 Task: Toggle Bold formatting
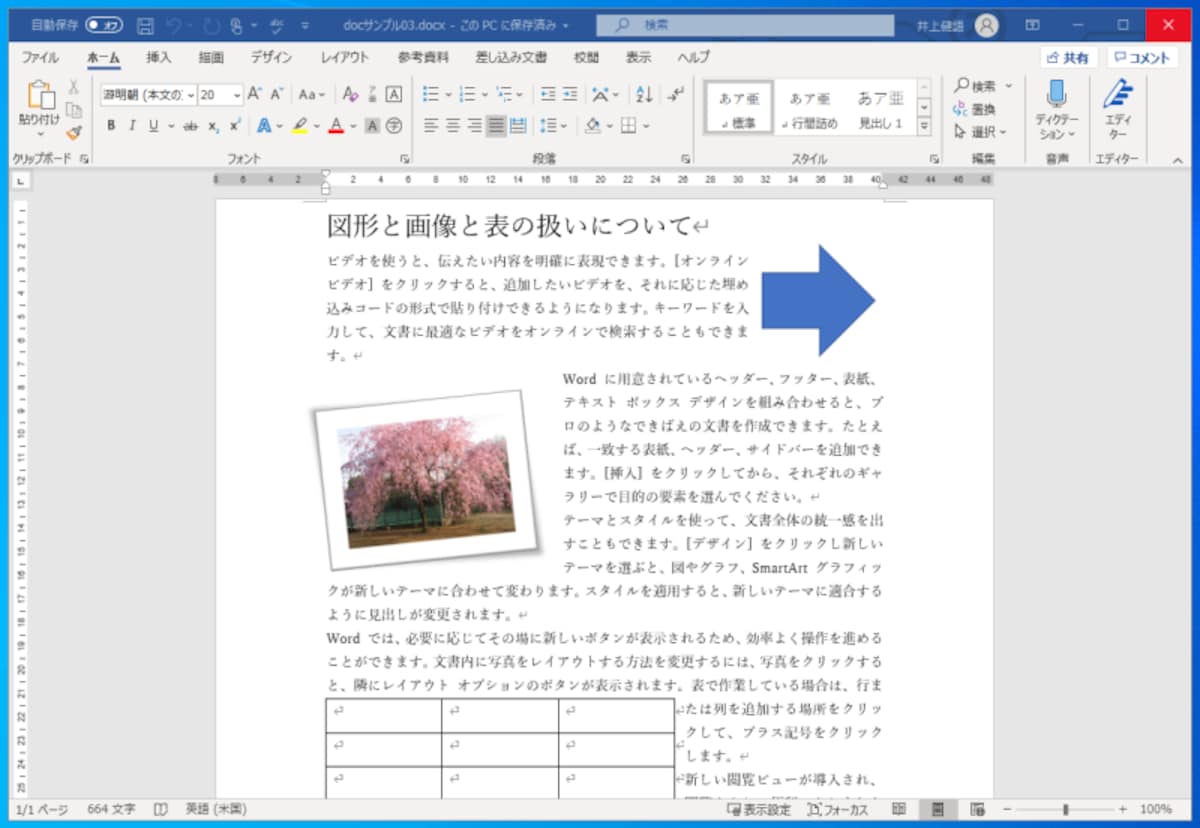(111, 126)
